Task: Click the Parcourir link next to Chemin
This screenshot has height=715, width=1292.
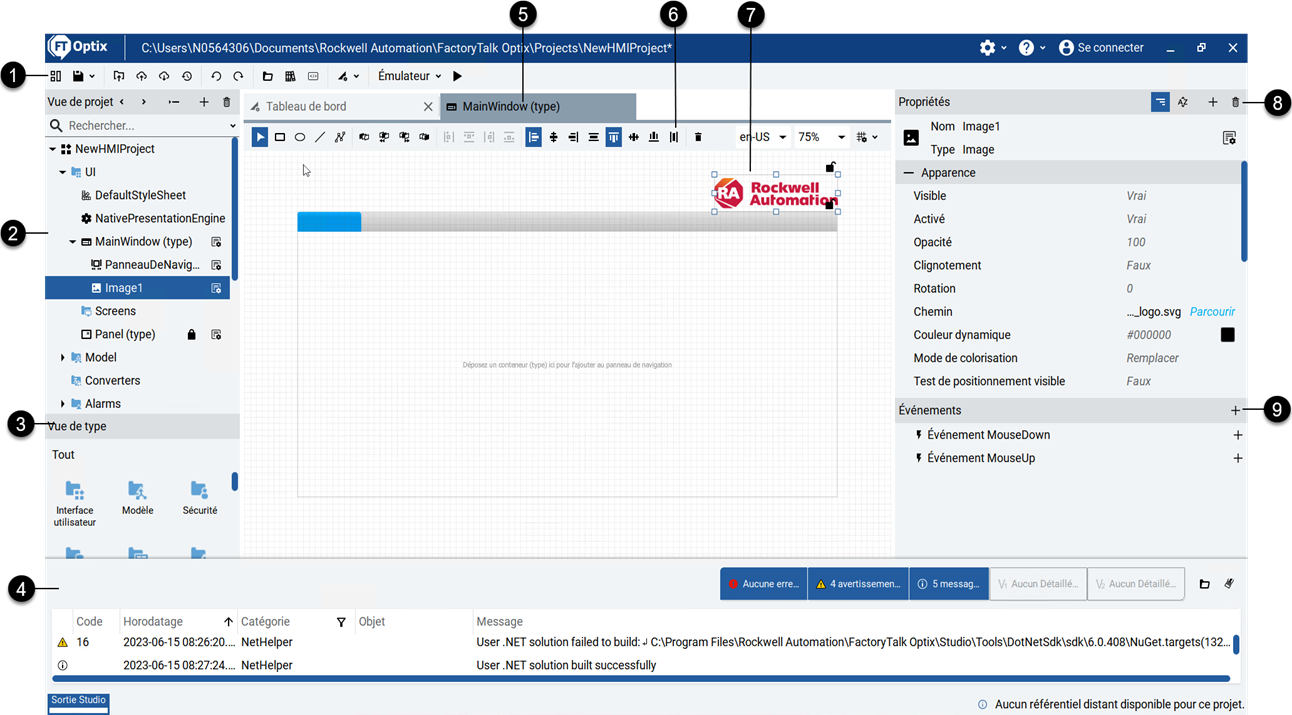Action: [1212, 312]
